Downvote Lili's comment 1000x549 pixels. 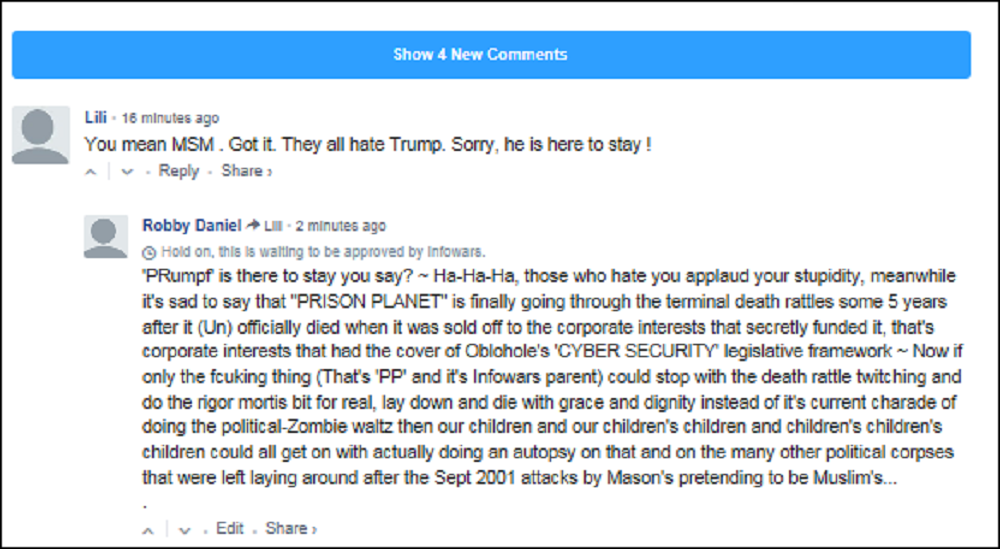click(x=127, y=172)
